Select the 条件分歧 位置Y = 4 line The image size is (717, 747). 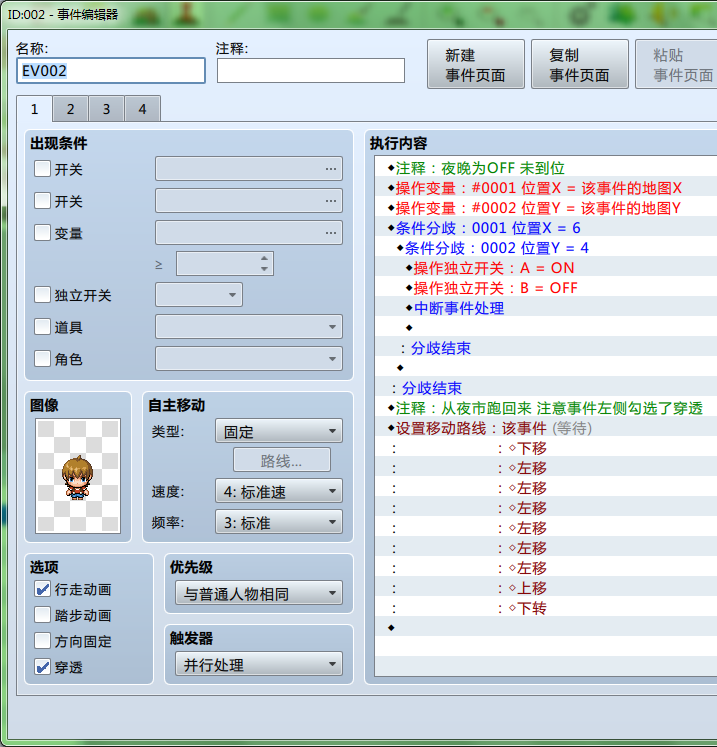546,248
